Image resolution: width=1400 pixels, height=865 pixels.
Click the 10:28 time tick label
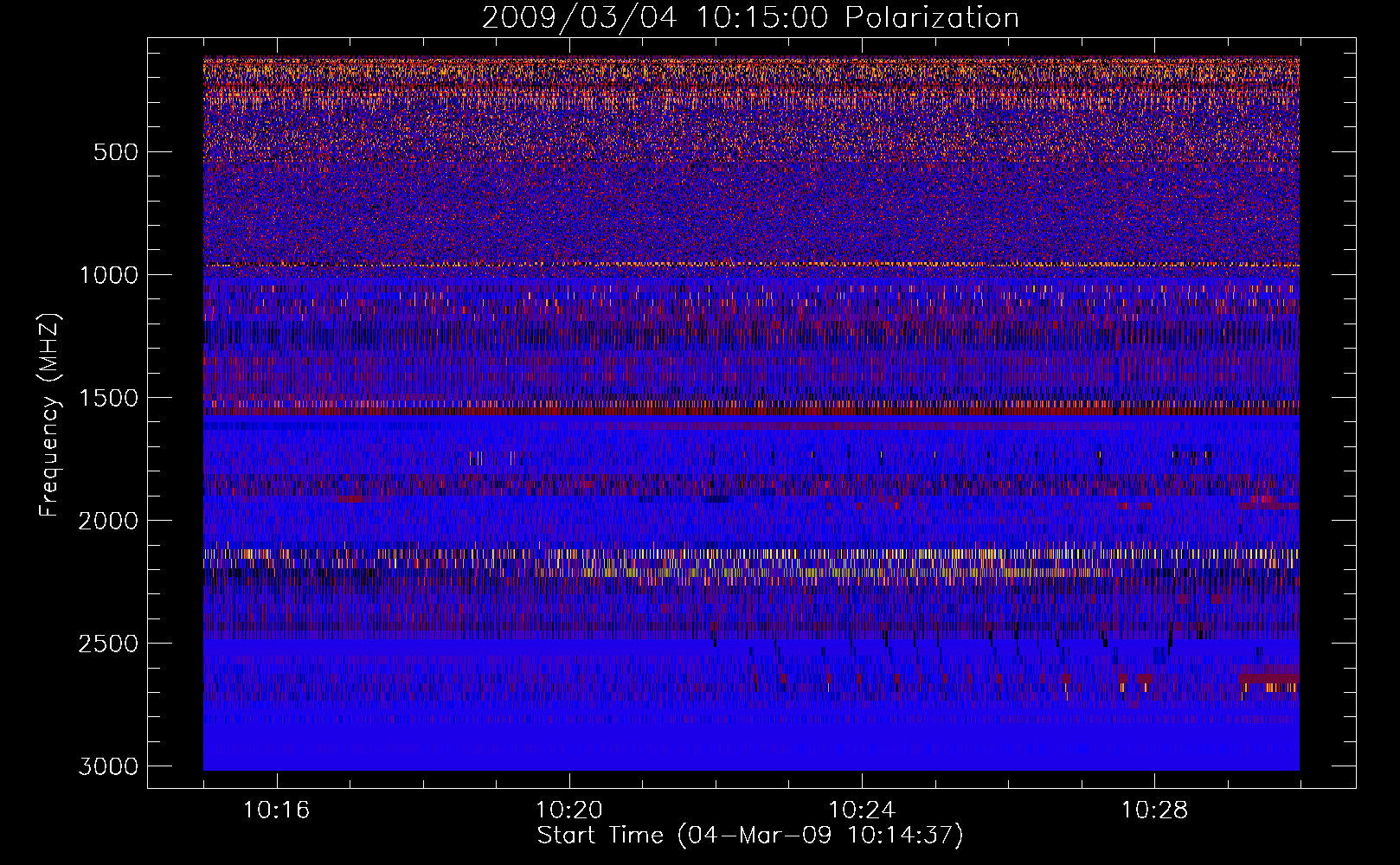1155,811
